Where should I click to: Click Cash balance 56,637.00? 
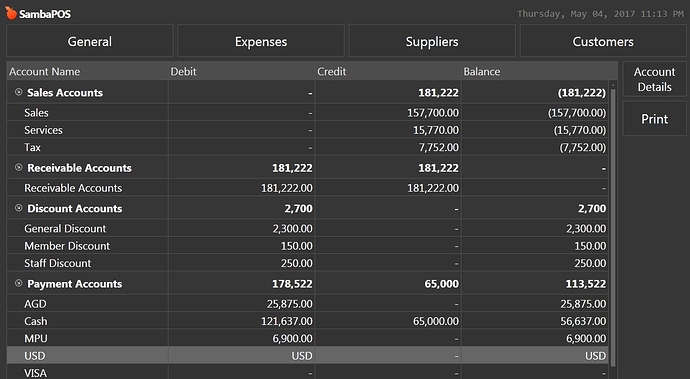tap(583, 321)
